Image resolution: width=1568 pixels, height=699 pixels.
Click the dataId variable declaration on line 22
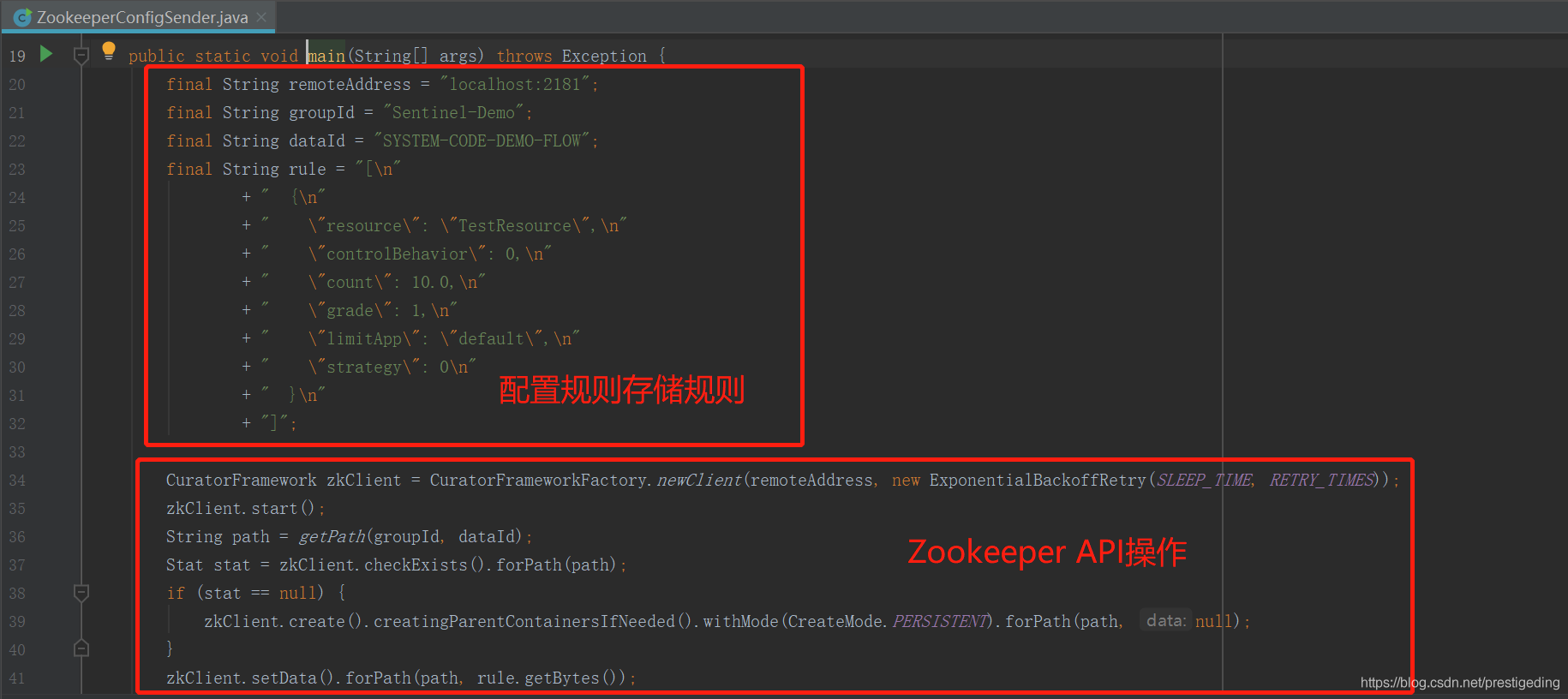click(317, 140)
